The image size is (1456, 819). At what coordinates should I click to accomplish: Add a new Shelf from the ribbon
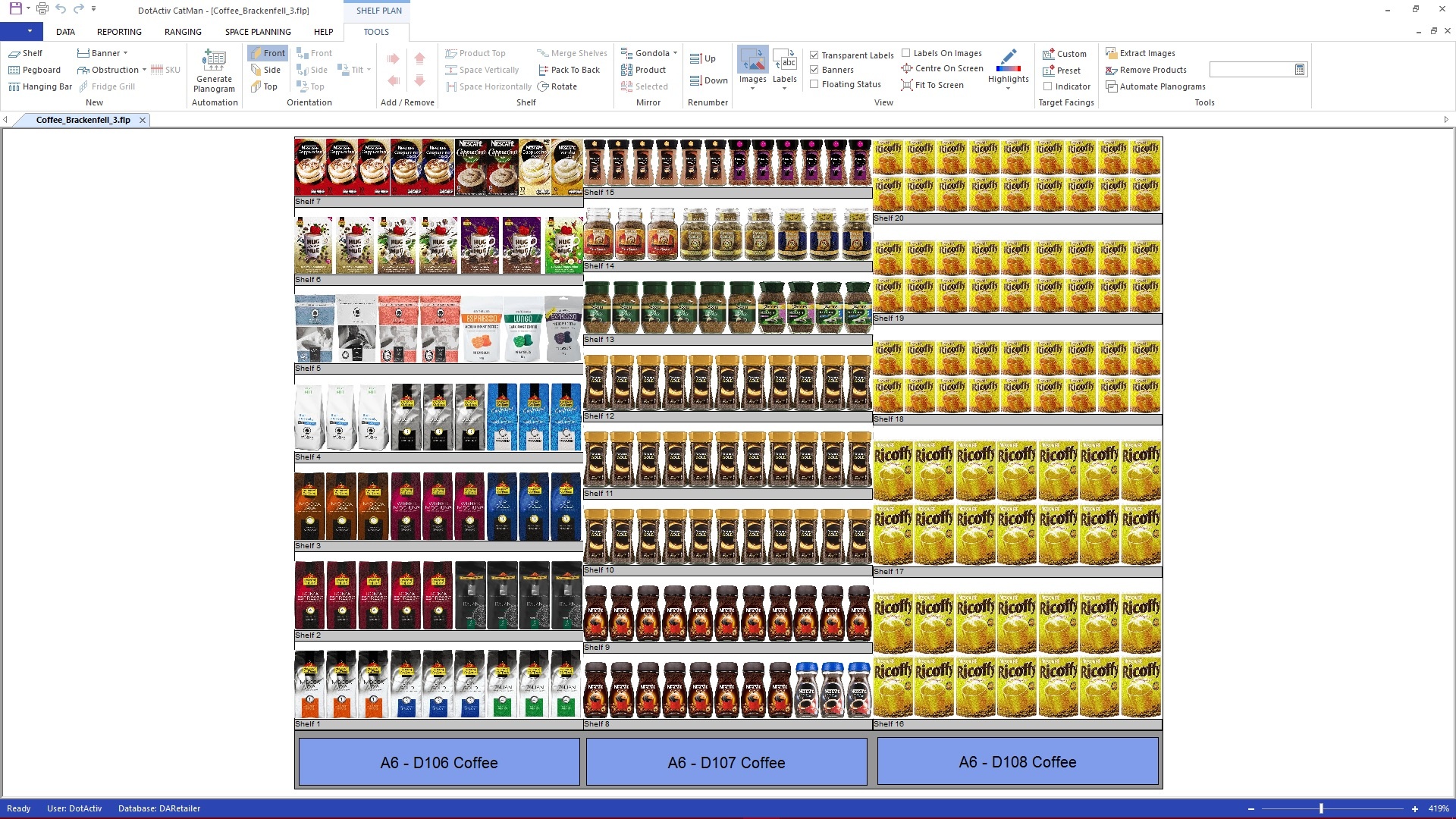click(25, 53)
